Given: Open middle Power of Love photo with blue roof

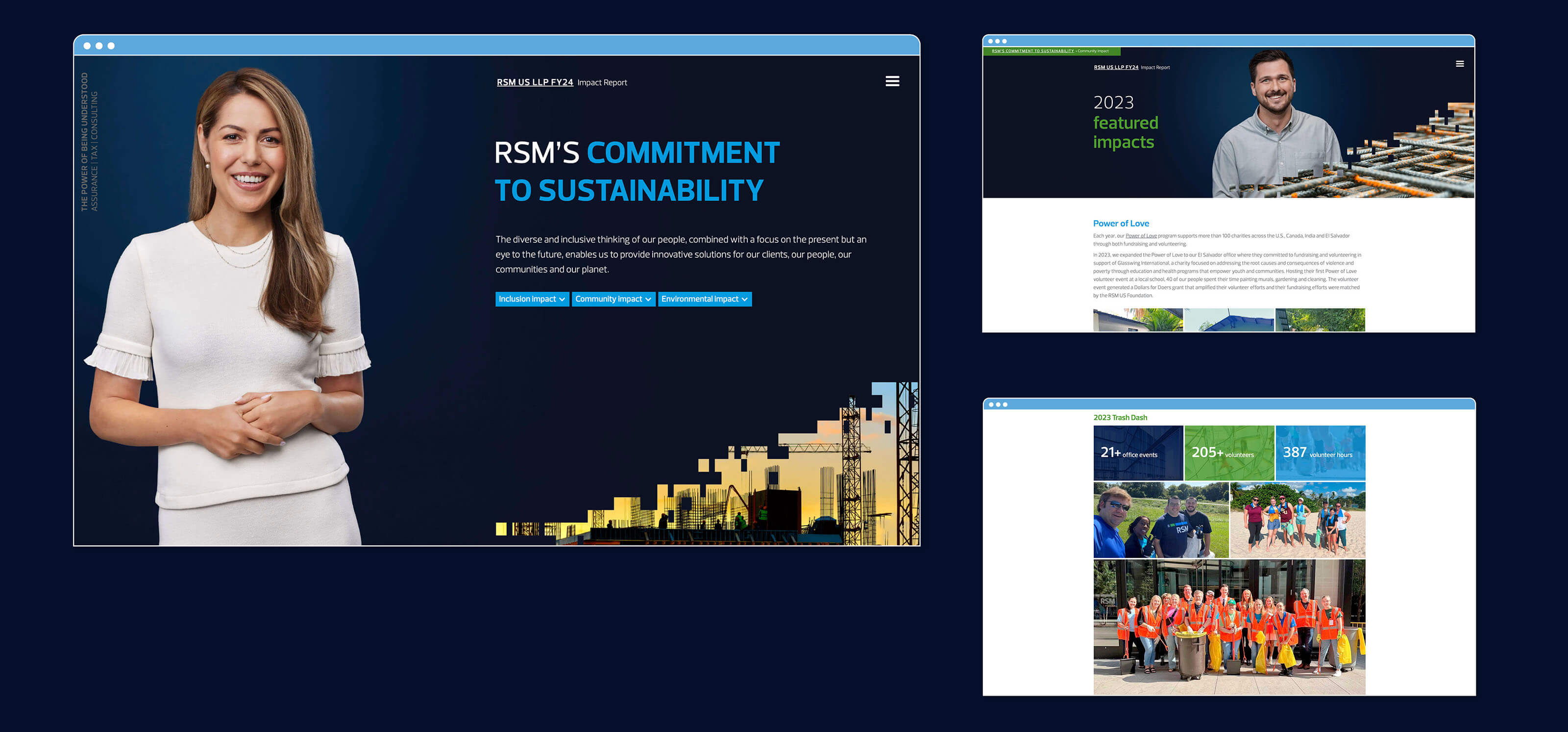Looking at the screenshot, I should 1228,320.
